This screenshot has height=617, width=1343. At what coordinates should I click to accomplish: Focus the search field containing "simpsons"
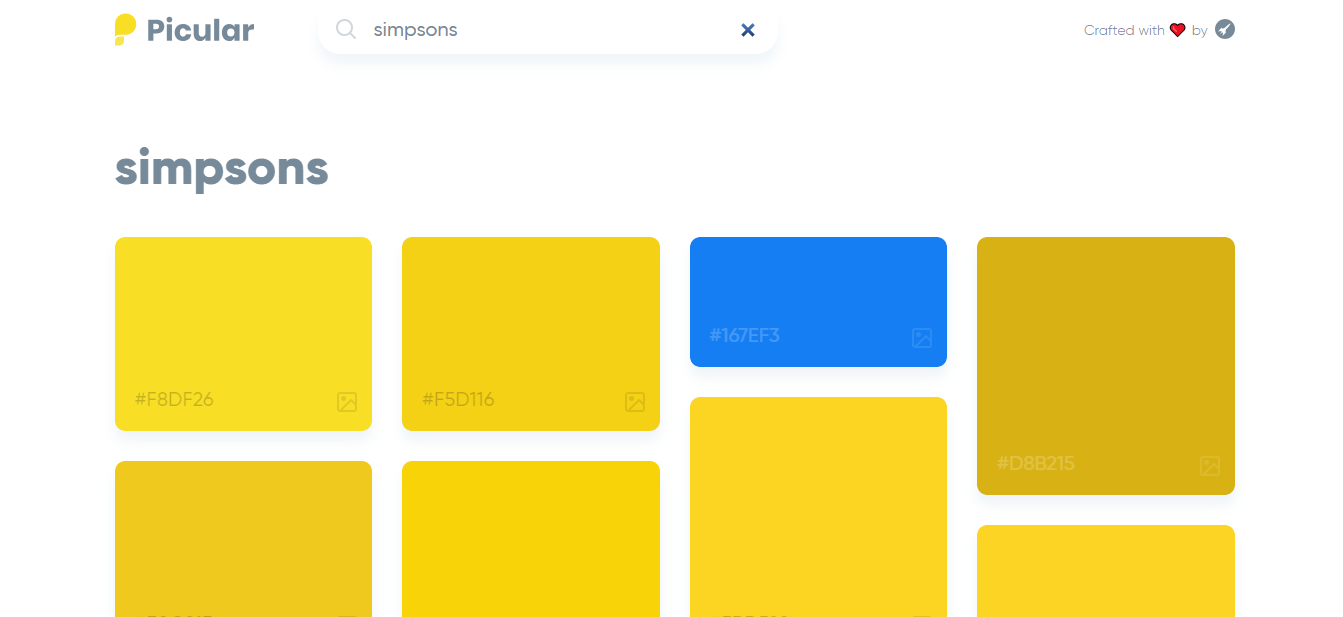pos(540,30)
